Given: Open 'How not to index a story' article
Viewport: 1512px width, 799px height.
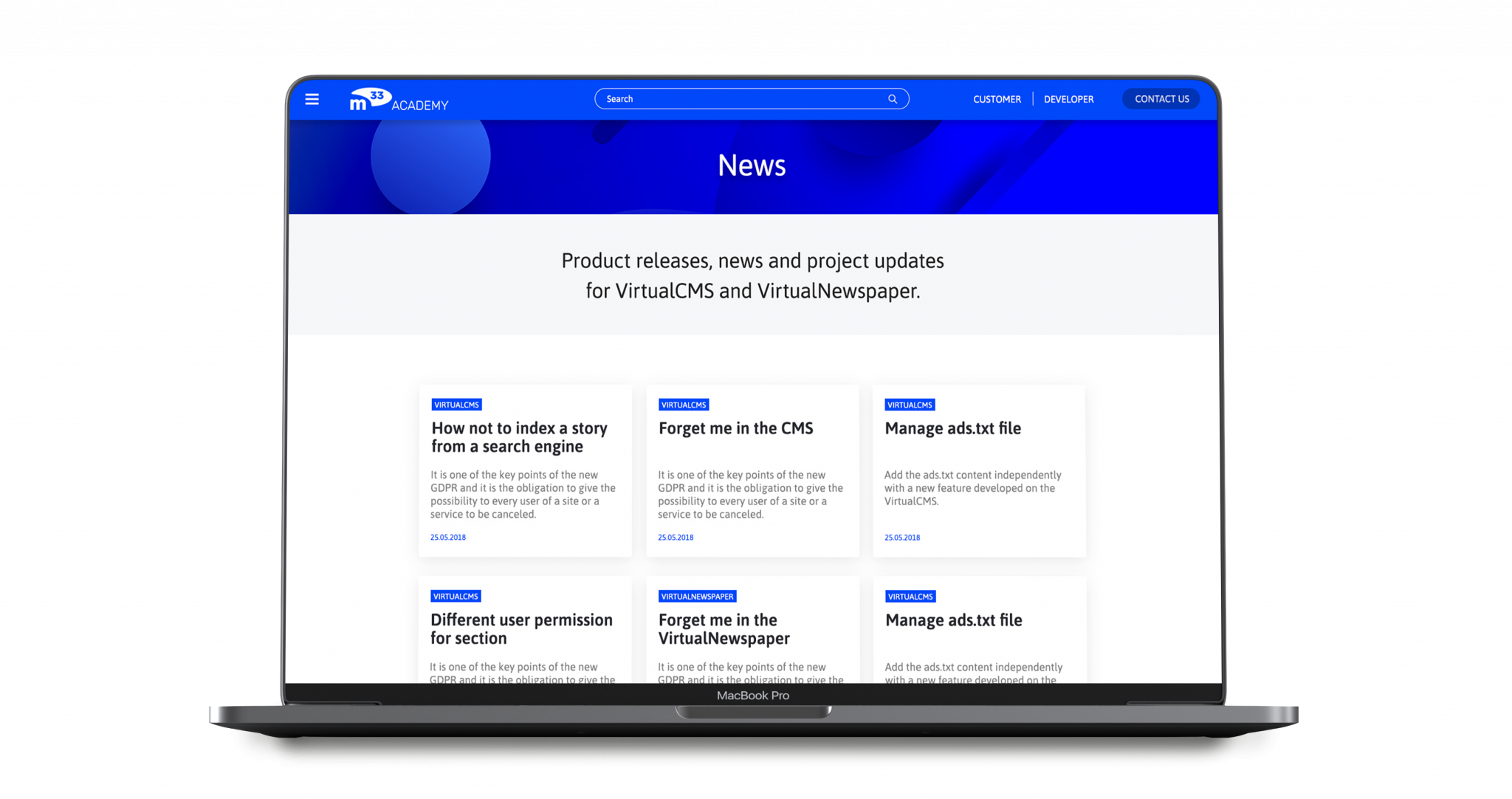Looking at the screenshot, I should (x=519, y=437).
